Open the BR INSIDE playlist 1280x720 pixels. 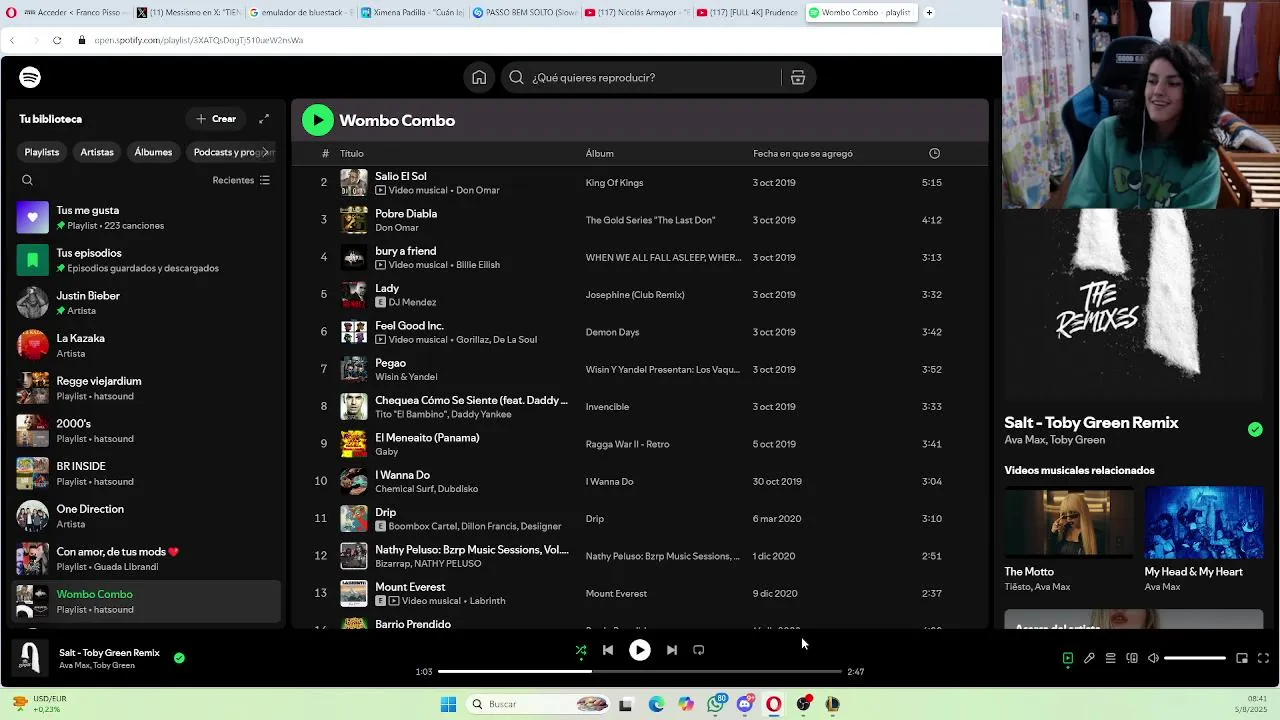click(x=146, y=474)
